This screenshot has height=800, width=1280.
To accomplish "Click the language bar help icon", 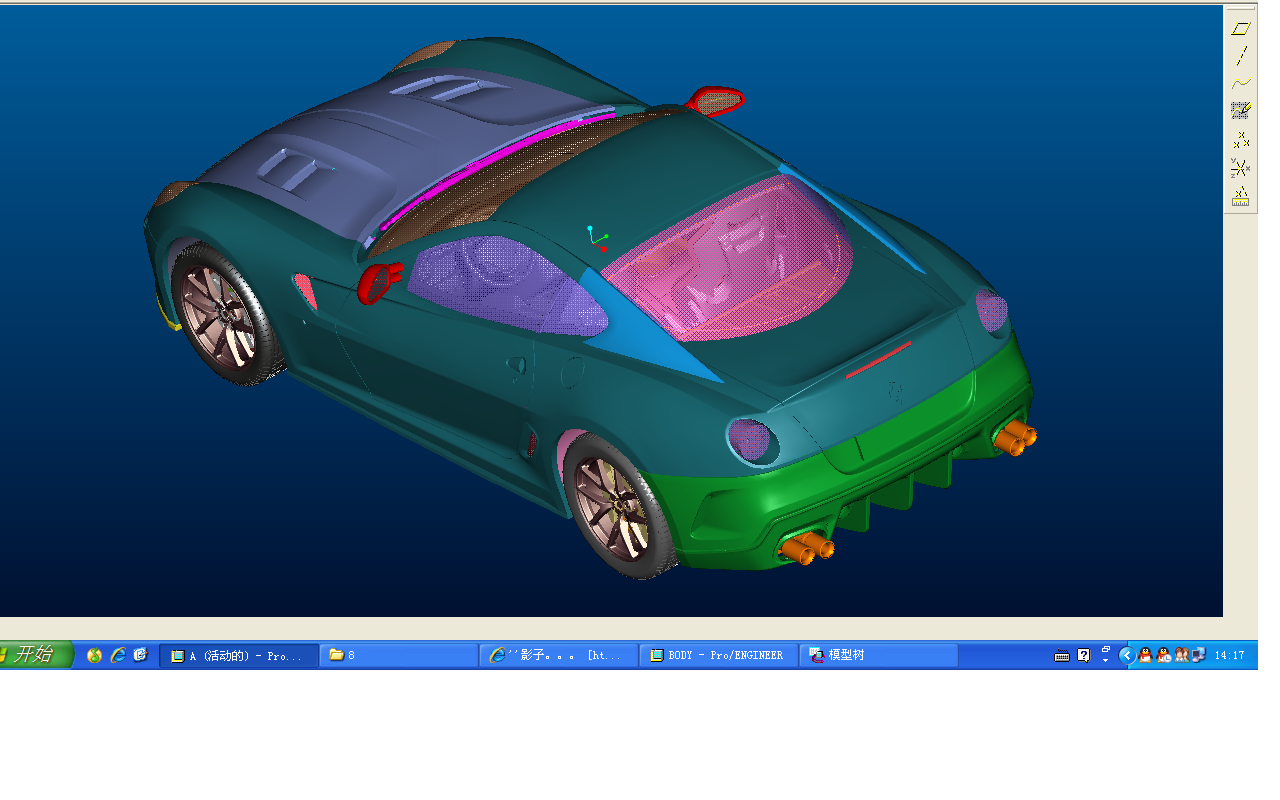I will (x=1084, y=656).
